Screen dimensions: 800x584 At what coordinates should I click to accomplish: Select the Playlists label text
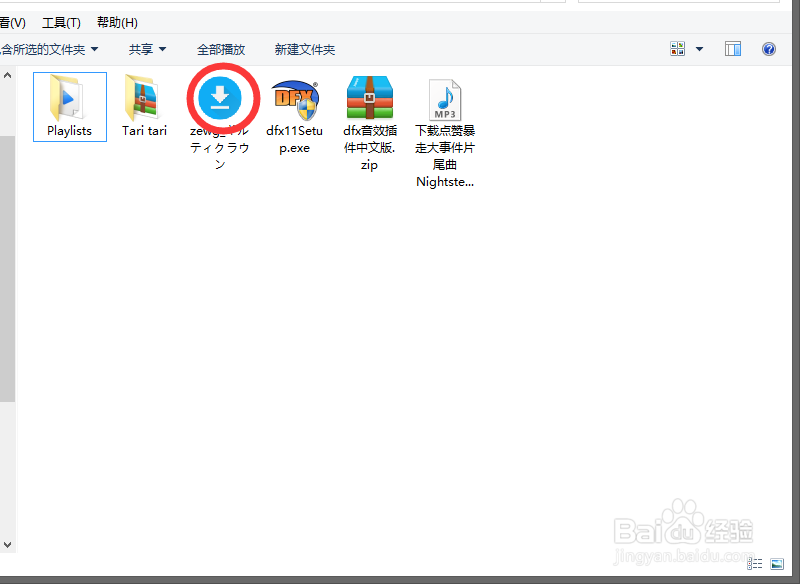click(69, 131)
